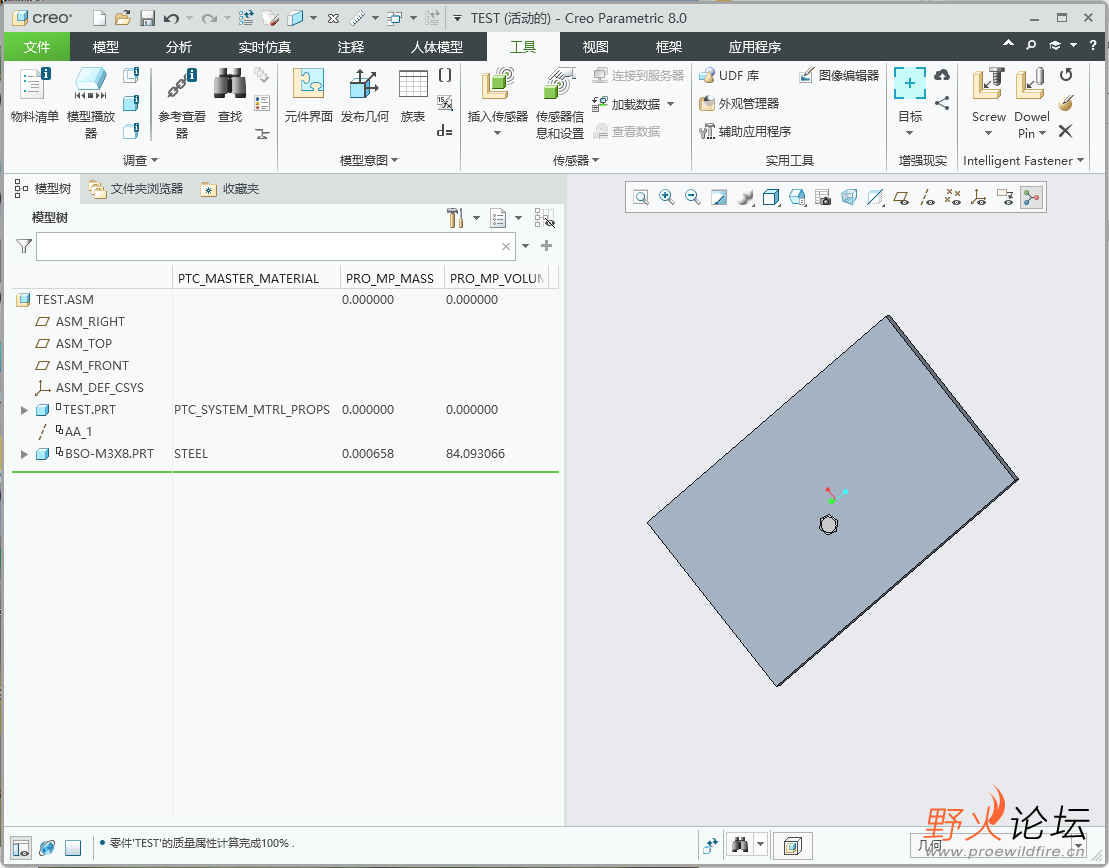Click the Intelligent Fastener update arrow icon
Screen dimensions: 1109x868
tap(1066, 75)
